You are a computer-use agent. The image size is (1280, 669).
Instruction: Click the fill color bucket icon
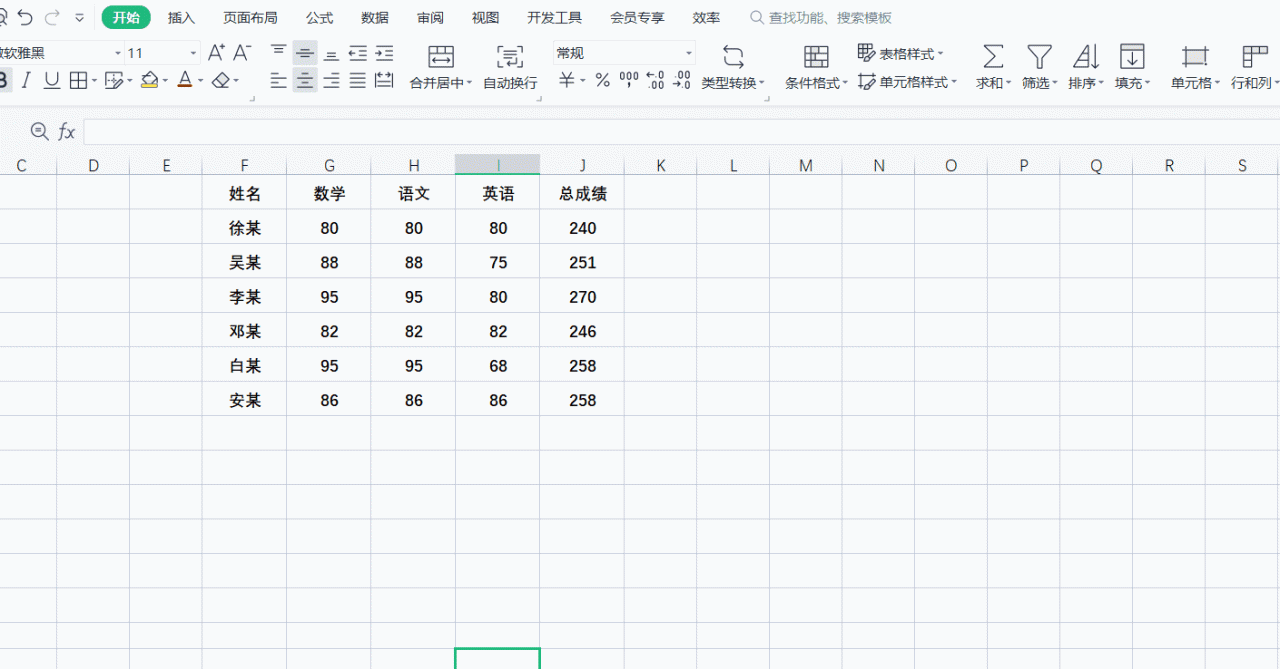pos(149,80)
